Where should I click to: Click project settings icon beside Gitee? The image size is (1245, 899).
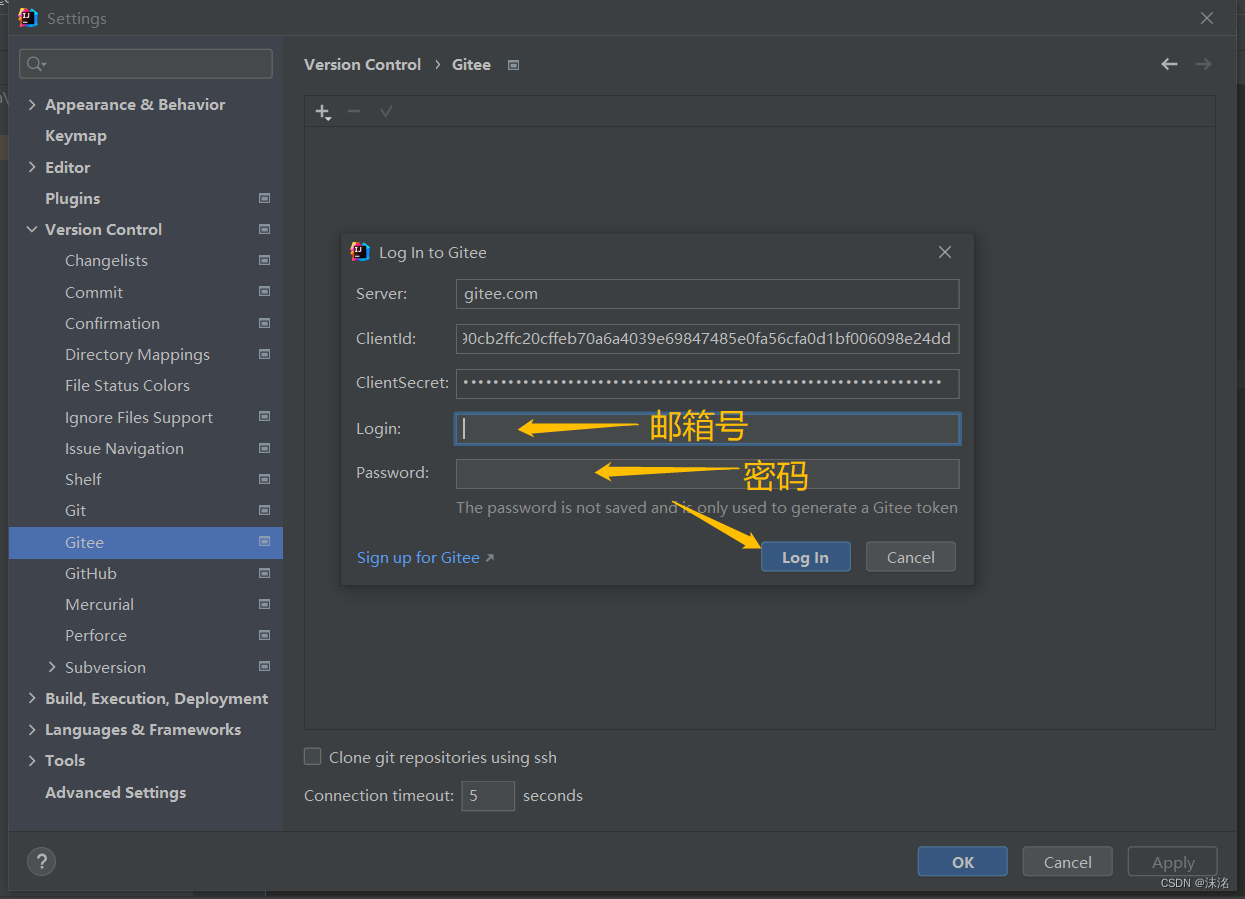(264, 542)
